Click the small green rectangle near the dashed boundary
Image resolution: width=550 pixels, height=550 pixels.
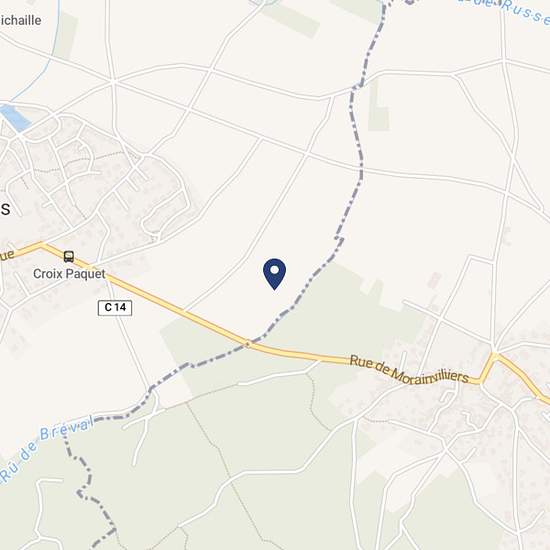pyautogui.click(x=378, y=119)
